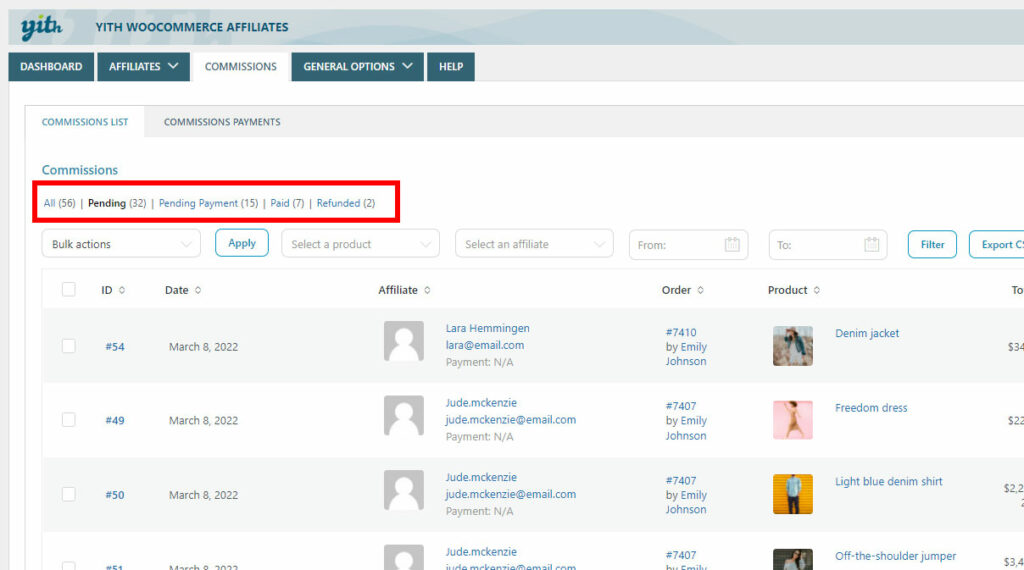
Task: Tick the checkbox for commission #54
Action: tap(68, 346)
